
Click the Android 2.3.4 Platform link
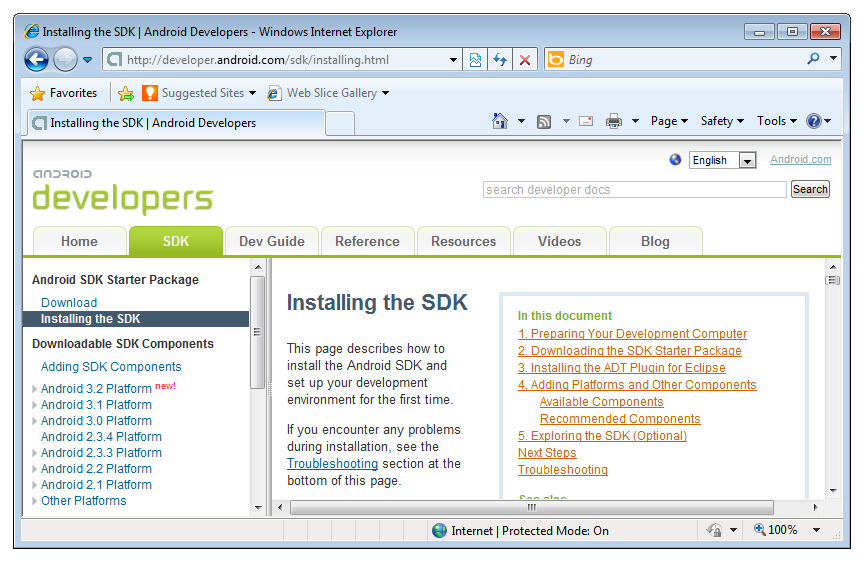[101, 437]
